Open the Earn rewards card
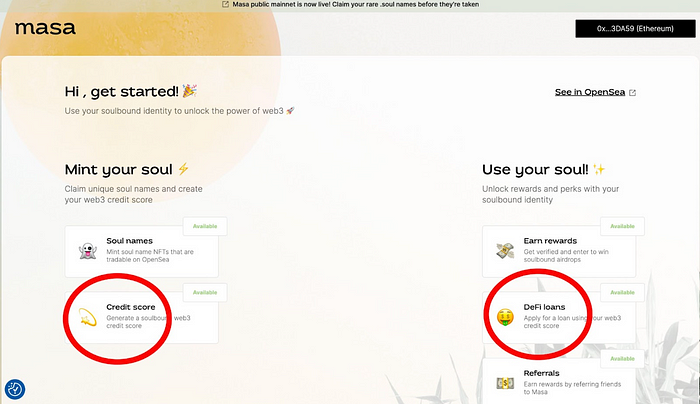The image size is (700, 404). [559, 251]
